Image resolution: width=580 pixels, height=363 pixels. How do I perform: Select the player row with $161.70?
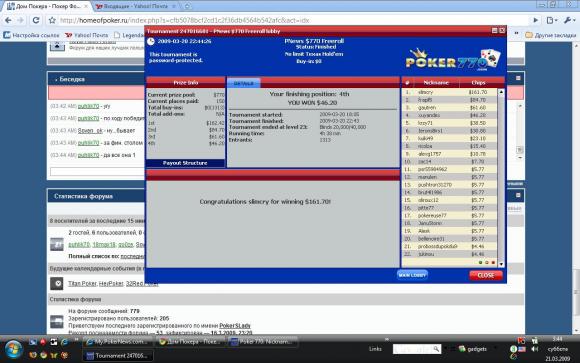449,92
